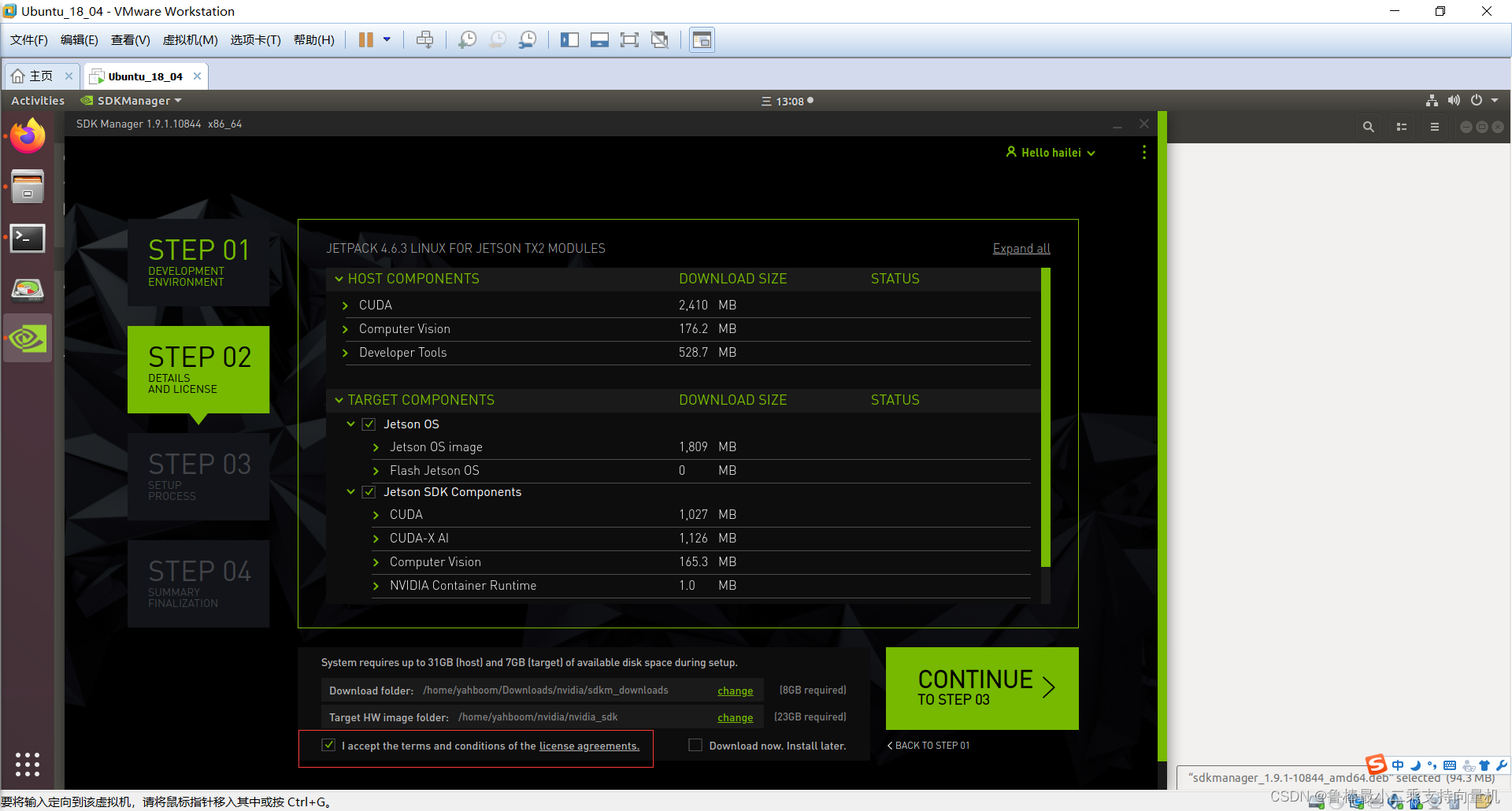Open VMware console view icon
This screenshot has width=1512, height=811.
(x=702, y=40)
